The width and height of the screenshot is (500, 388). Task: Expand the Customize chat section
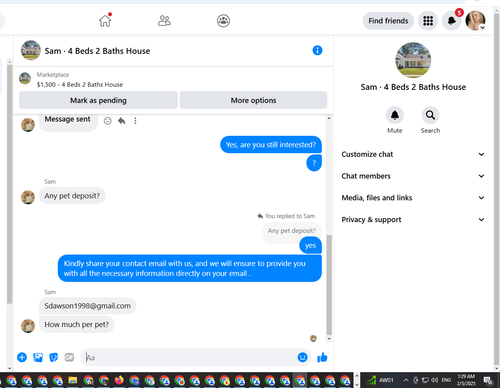point(413,154)
